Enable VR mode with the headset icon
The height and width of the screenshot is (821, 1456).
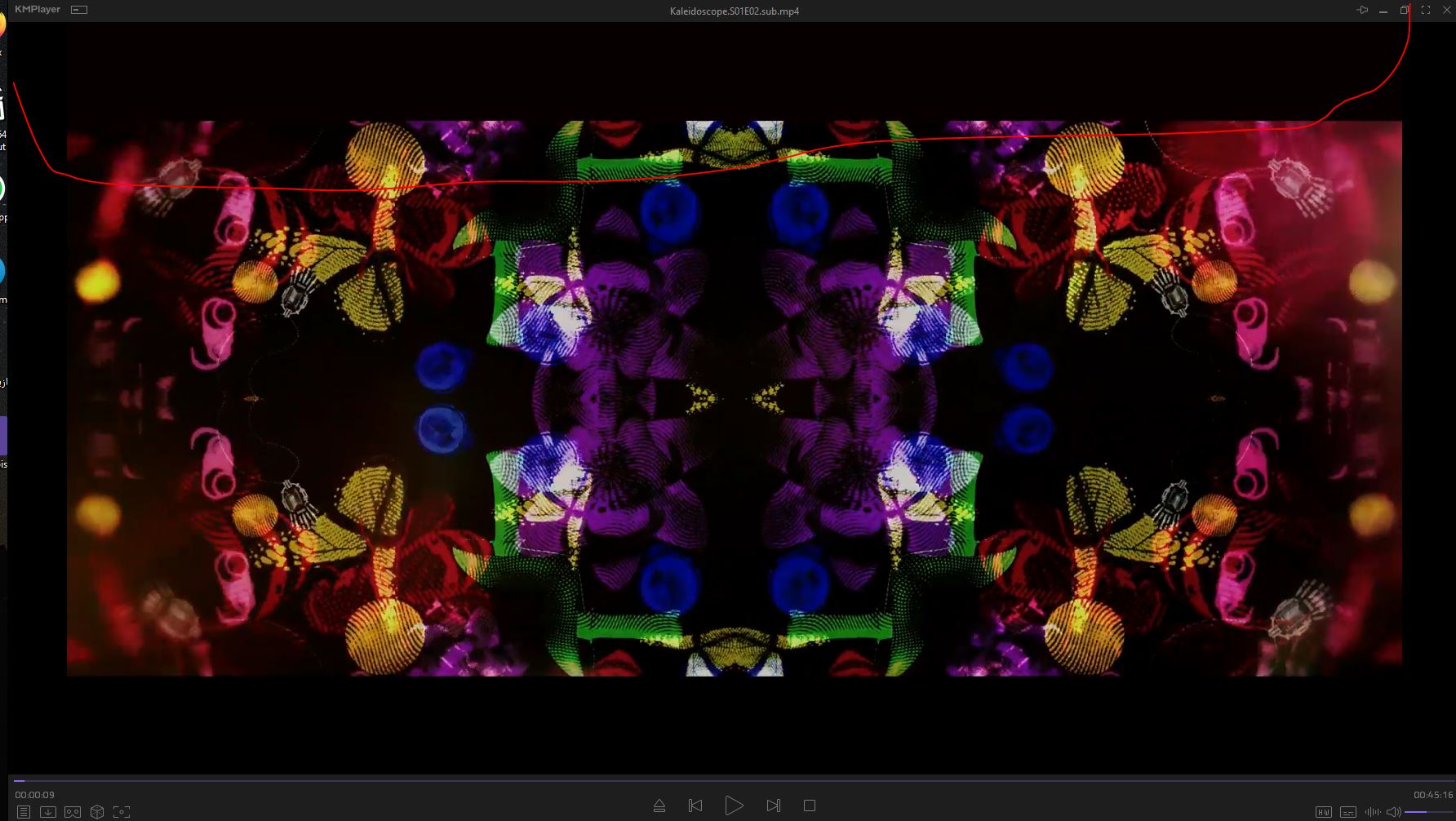[x=73, y=811]
